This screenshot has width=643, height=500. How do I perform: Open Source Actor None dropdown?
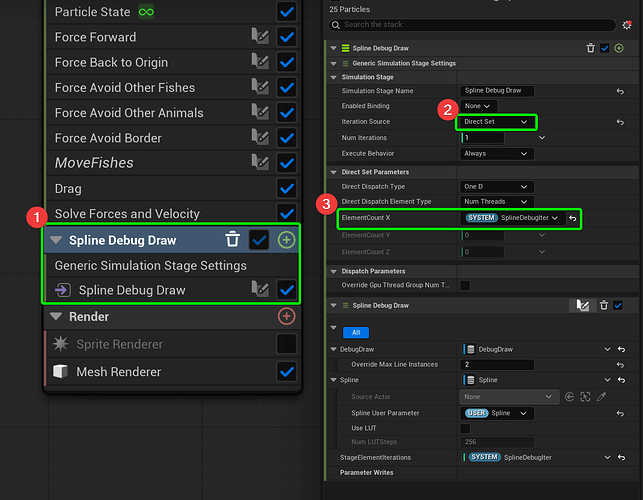click(x=509, y=397)
